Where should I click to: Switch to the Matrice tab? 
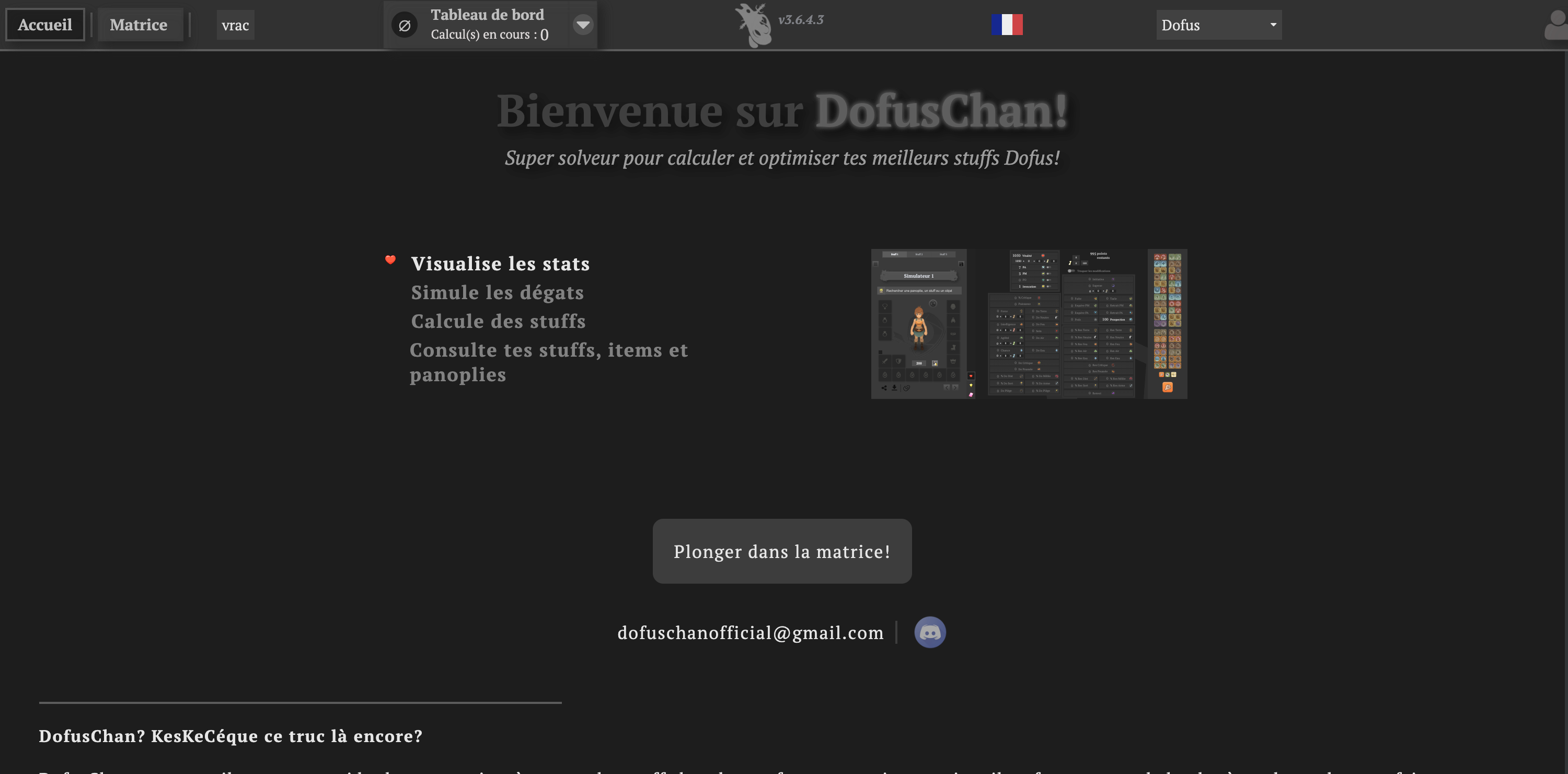click(140, 25)
